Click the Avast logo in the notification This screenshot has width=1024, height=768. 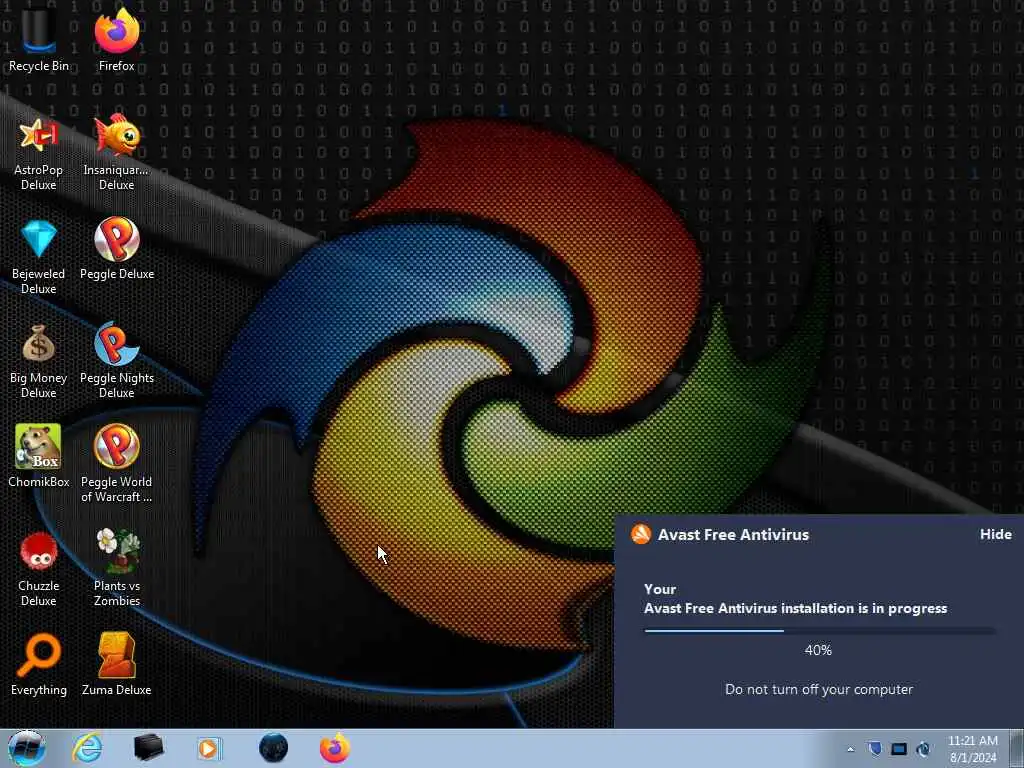tap(641, 534)
